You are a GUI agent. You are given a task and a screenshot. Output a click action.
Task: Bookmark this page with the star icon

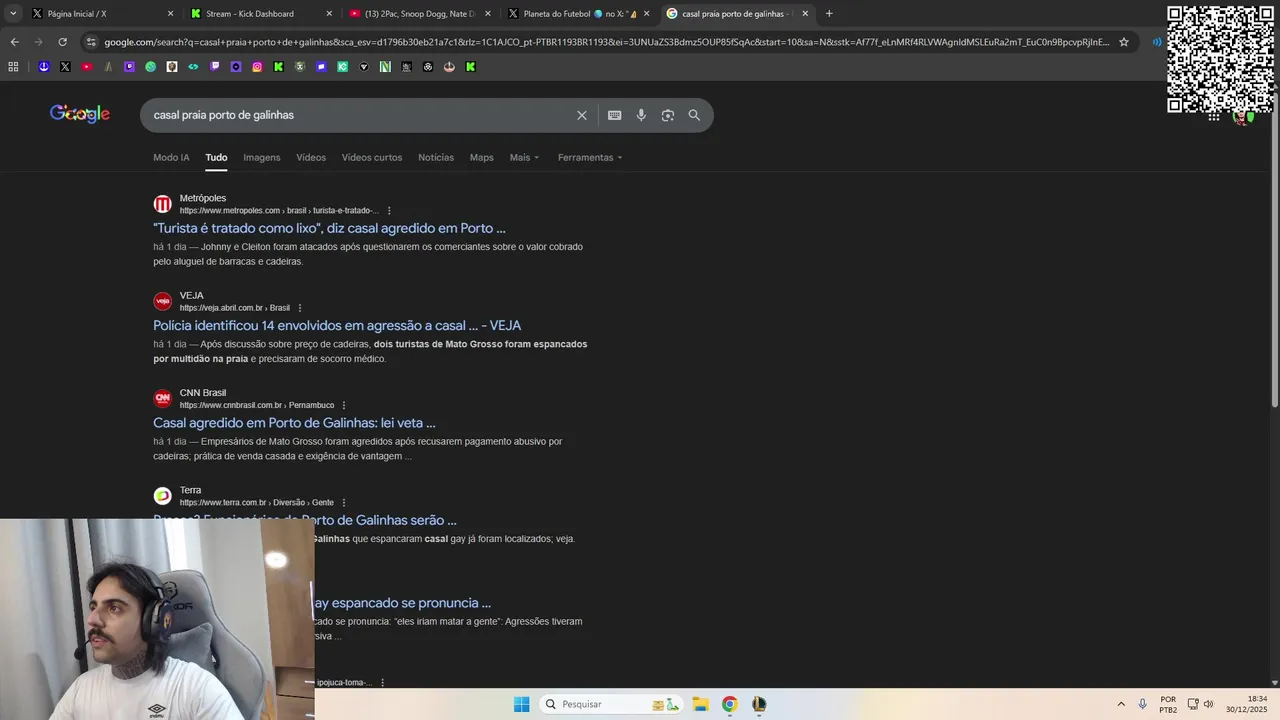click(1124, 42)
